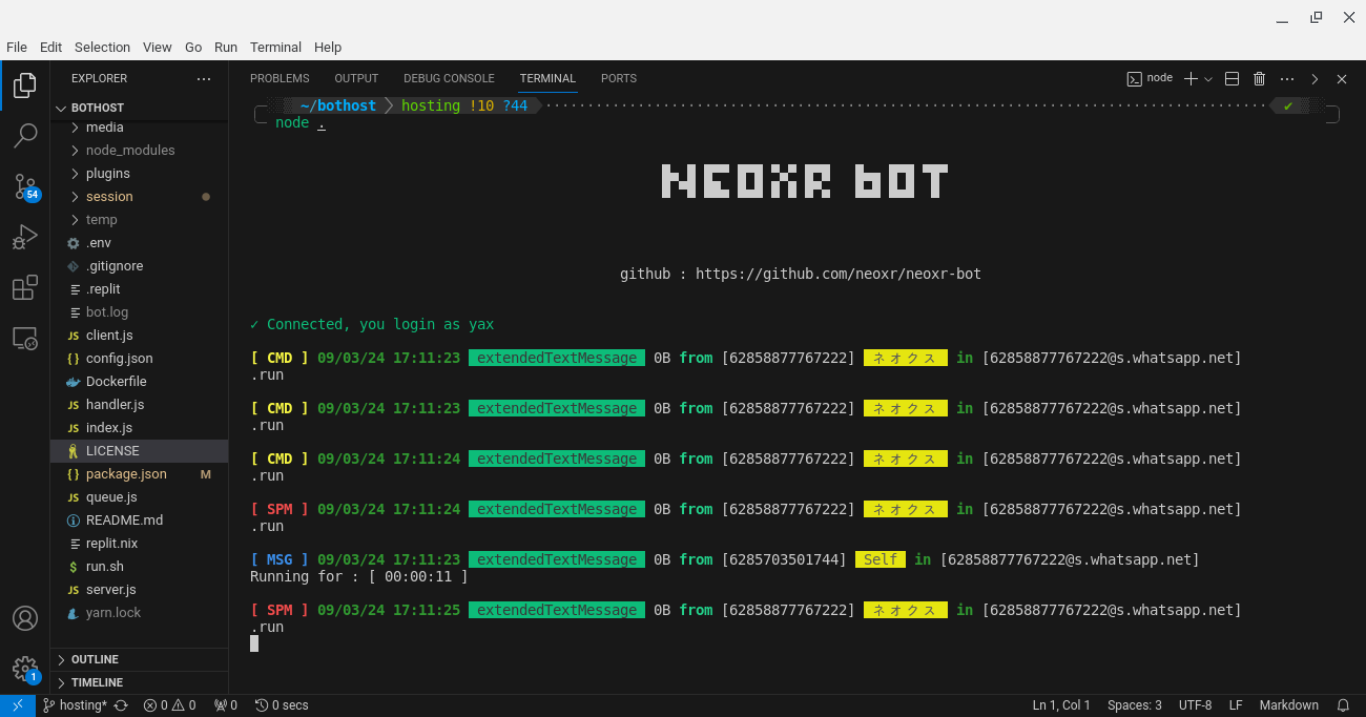
Task: Open the Search view in activity bar
Action: pos(25,135)
